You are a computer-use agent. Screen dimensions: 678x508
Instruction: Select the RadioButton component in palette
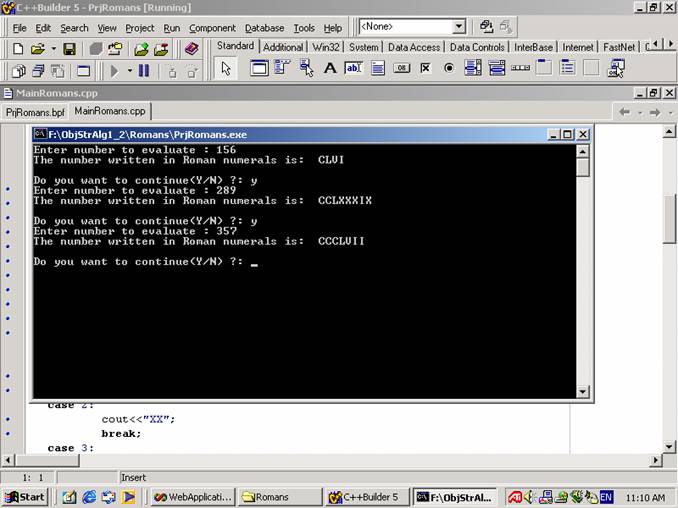tap(448, 68)
